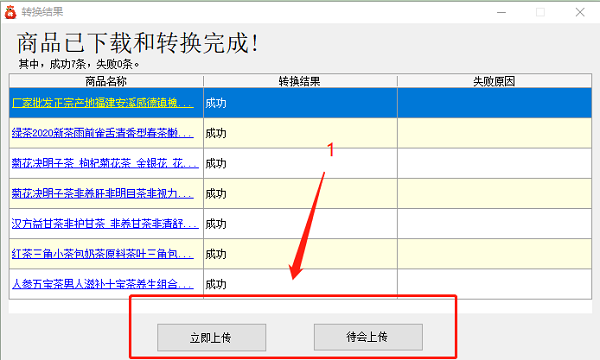This screenshot has width=600, height=360.
Task: Click the 其中，成功7条，失败0条 summary text
Action: (x=79, y=64)
